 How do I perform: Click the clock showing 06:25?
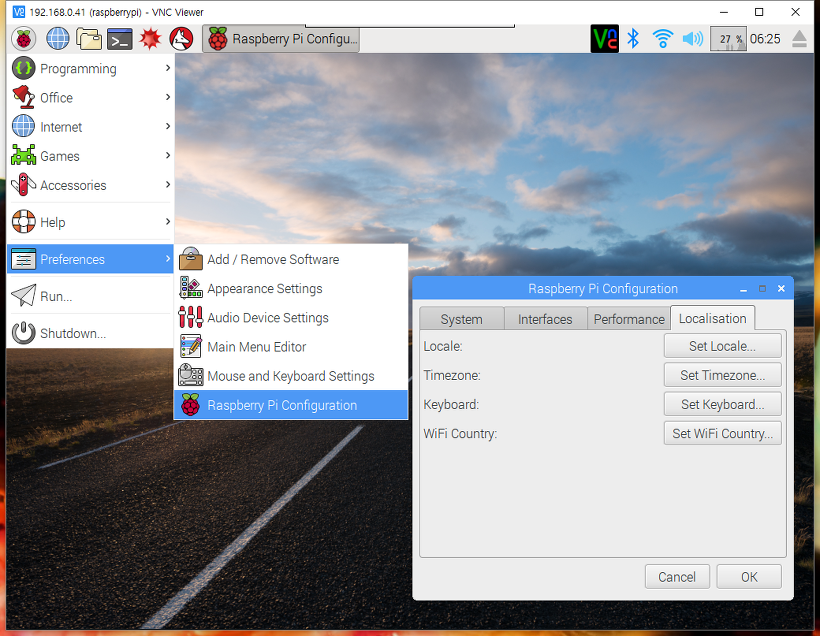765,39
